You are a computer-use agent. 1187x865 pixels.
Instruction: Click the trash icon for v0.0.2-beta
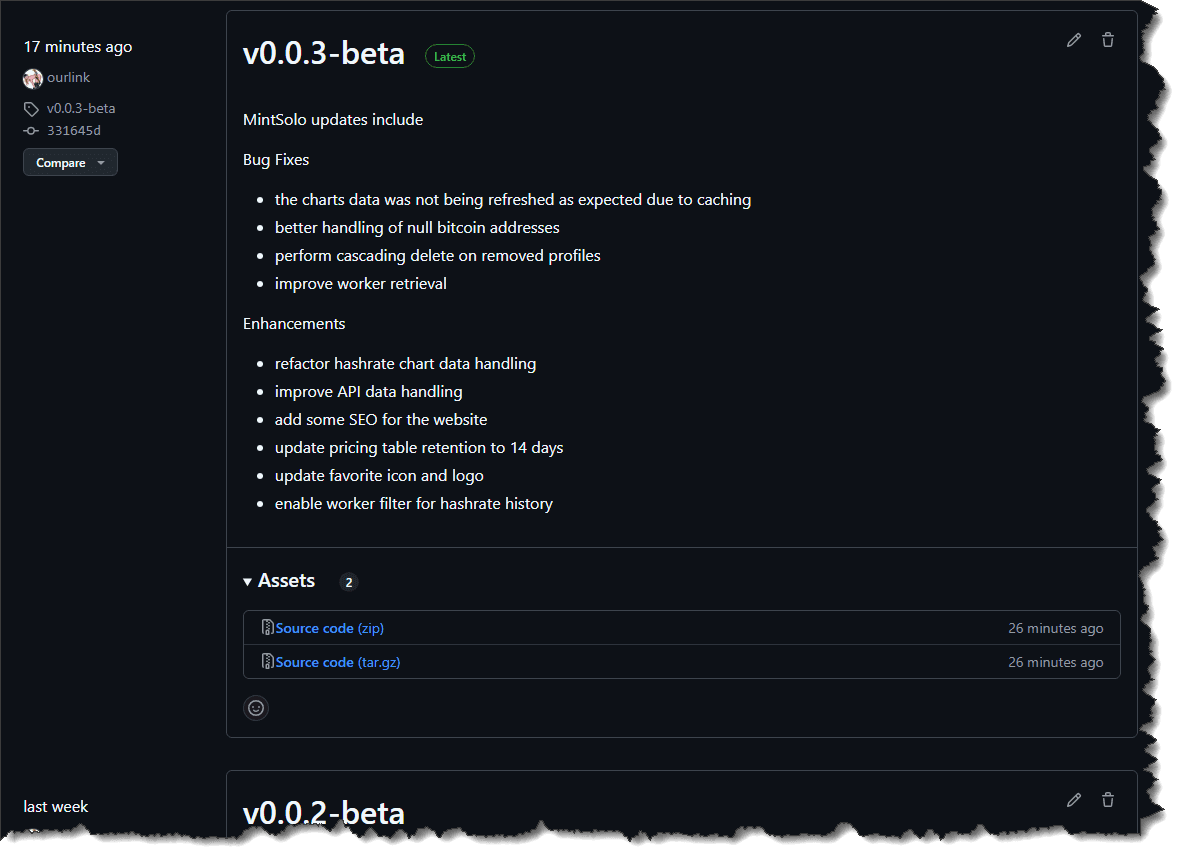(1108, 800)
